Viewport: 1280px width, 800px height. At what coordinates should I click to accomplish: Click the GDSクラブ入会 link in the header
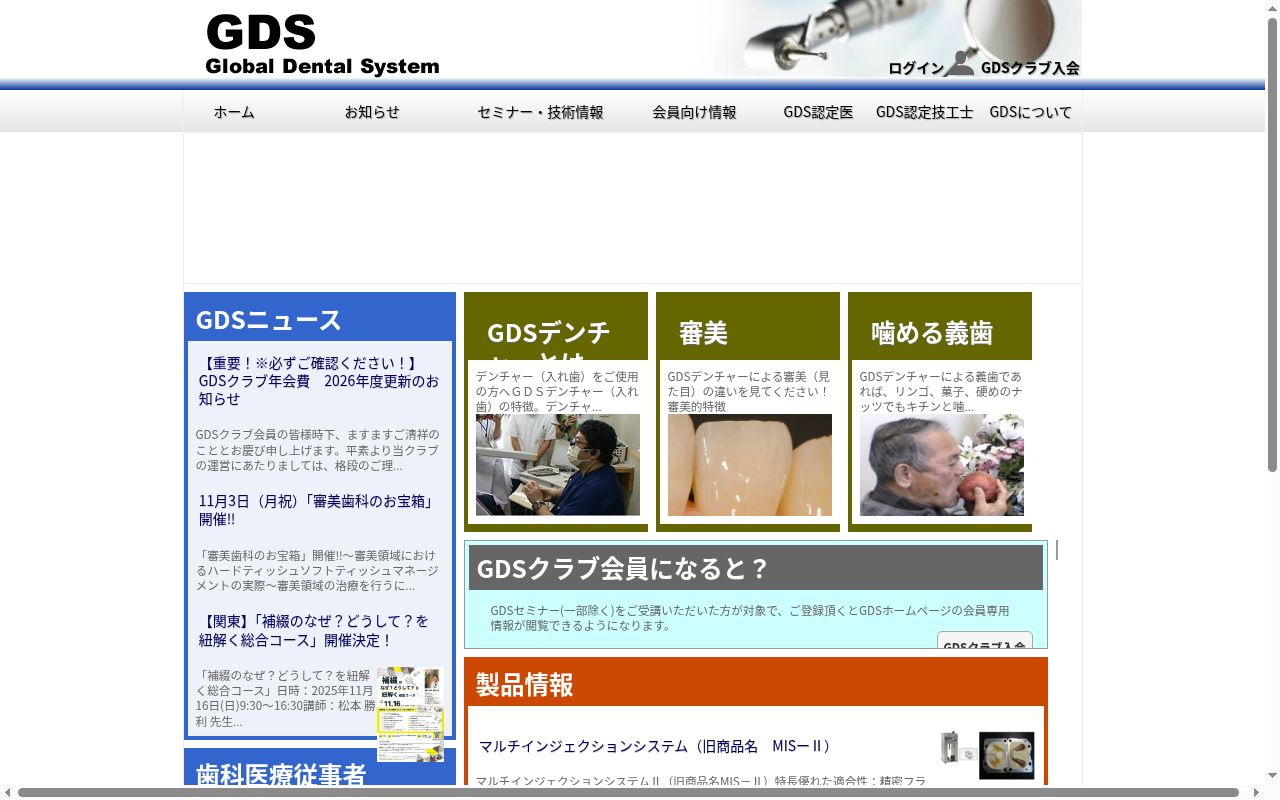[x=1030, y=68]
